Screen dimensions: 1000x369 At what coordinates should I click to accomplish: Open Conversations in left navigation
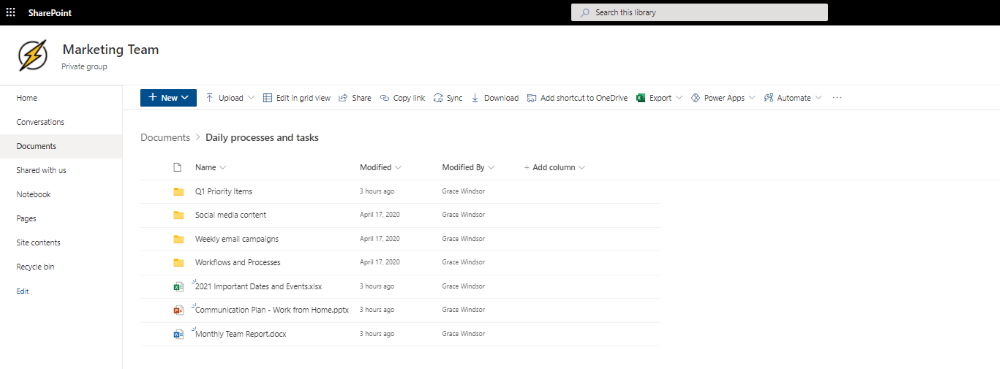[x=40, y=122]
